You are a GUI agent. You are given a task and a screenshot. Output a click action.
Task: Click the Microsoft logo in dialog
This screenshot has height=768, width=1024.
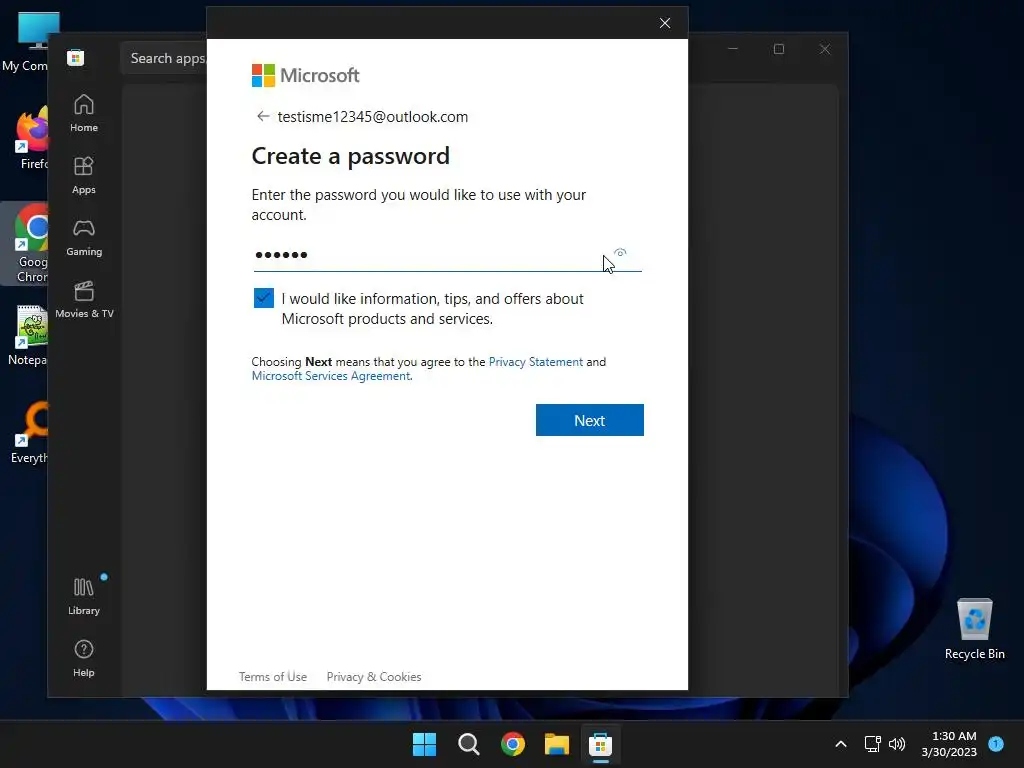pyautogui.click(x=306, y=75)
